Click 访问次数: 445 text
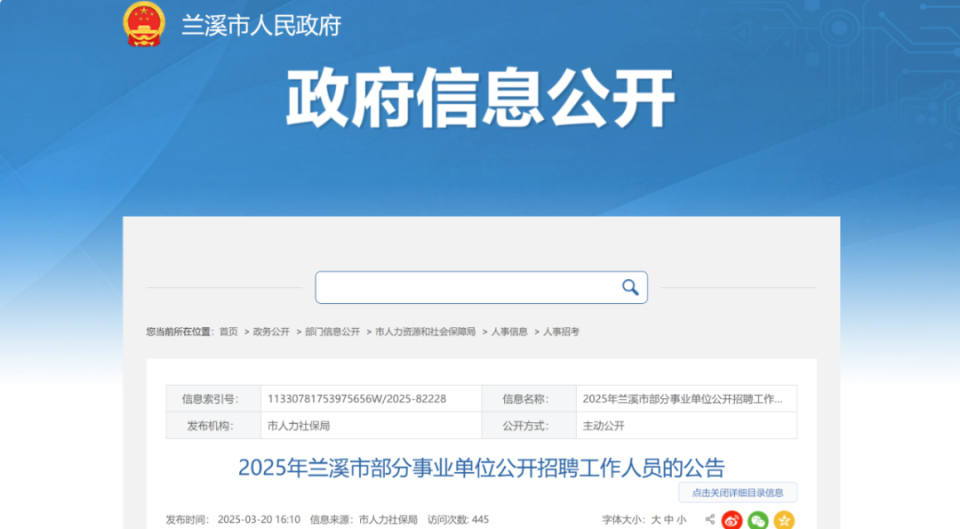This screenshot has height=529, width=960. coord(458,520)
